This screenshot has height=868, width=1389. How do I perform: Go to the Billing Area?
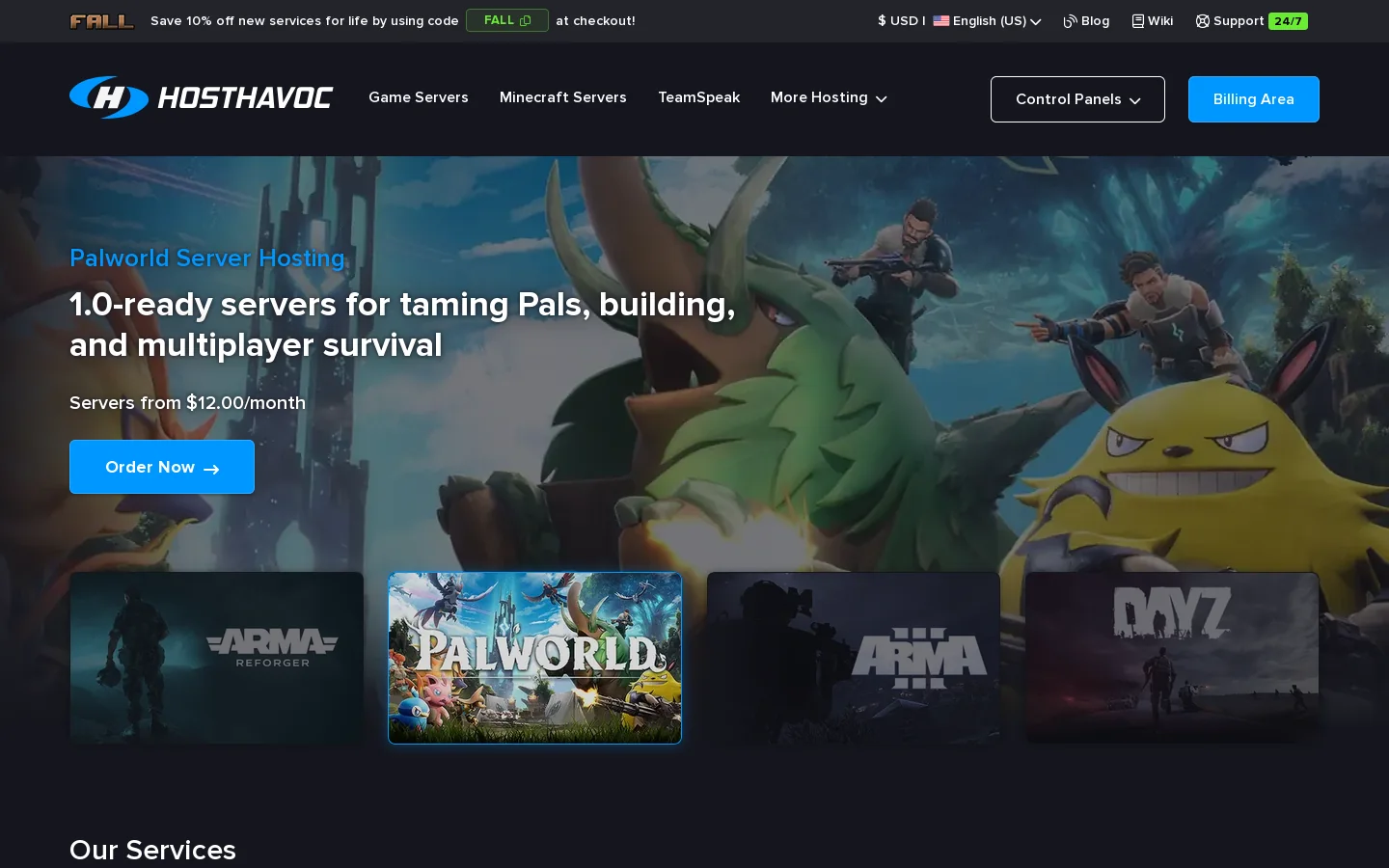[x=1254, y=99]
